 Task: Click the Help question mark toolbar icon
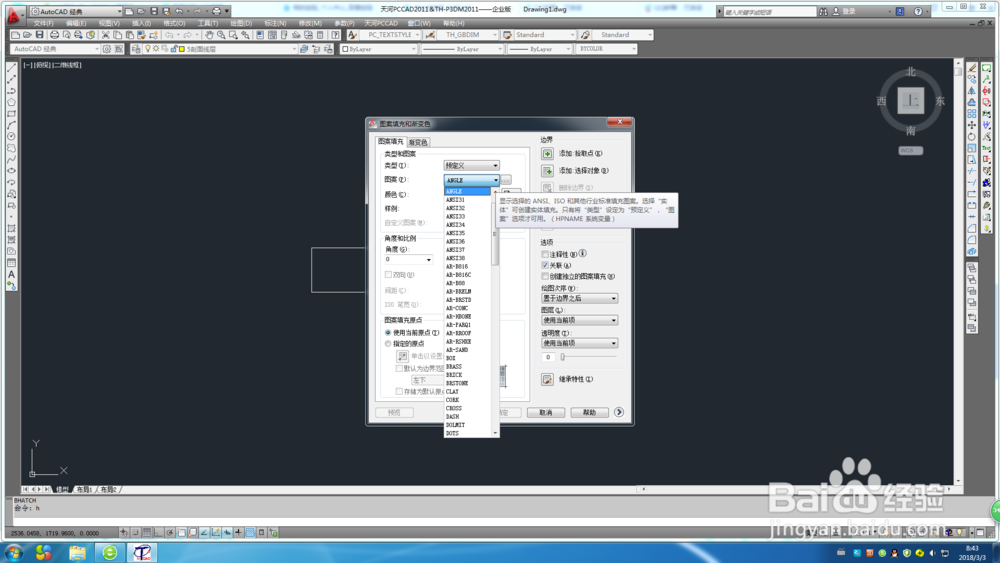pyautogui.click(x=335, y=35)
